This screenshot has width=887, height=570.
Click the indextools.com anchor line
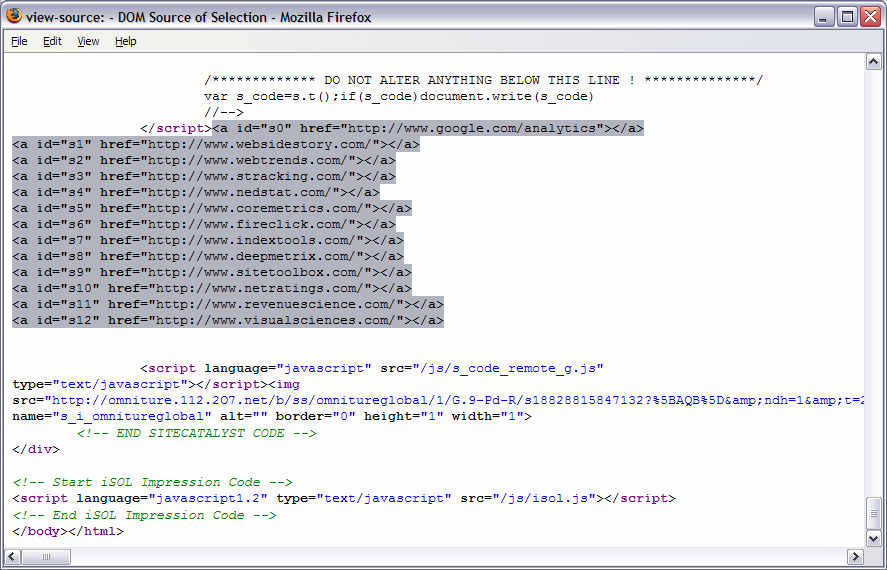coord(208,240)
